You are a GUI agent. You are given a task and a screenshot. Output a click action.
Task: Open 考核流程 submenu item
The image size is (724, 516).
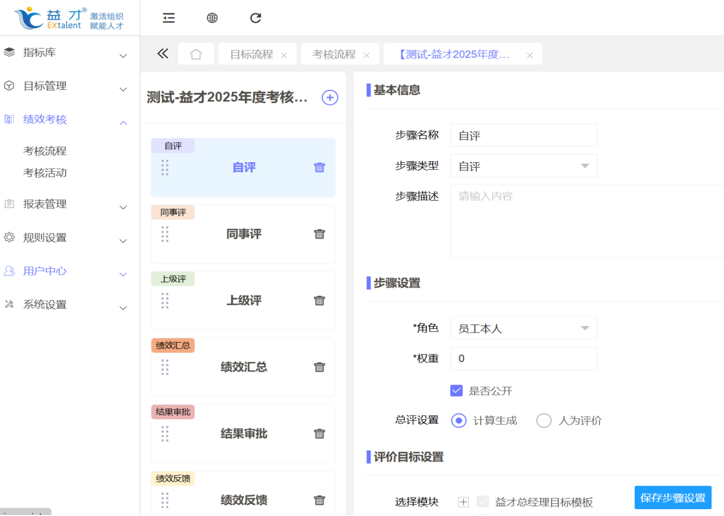coord(45,151)
